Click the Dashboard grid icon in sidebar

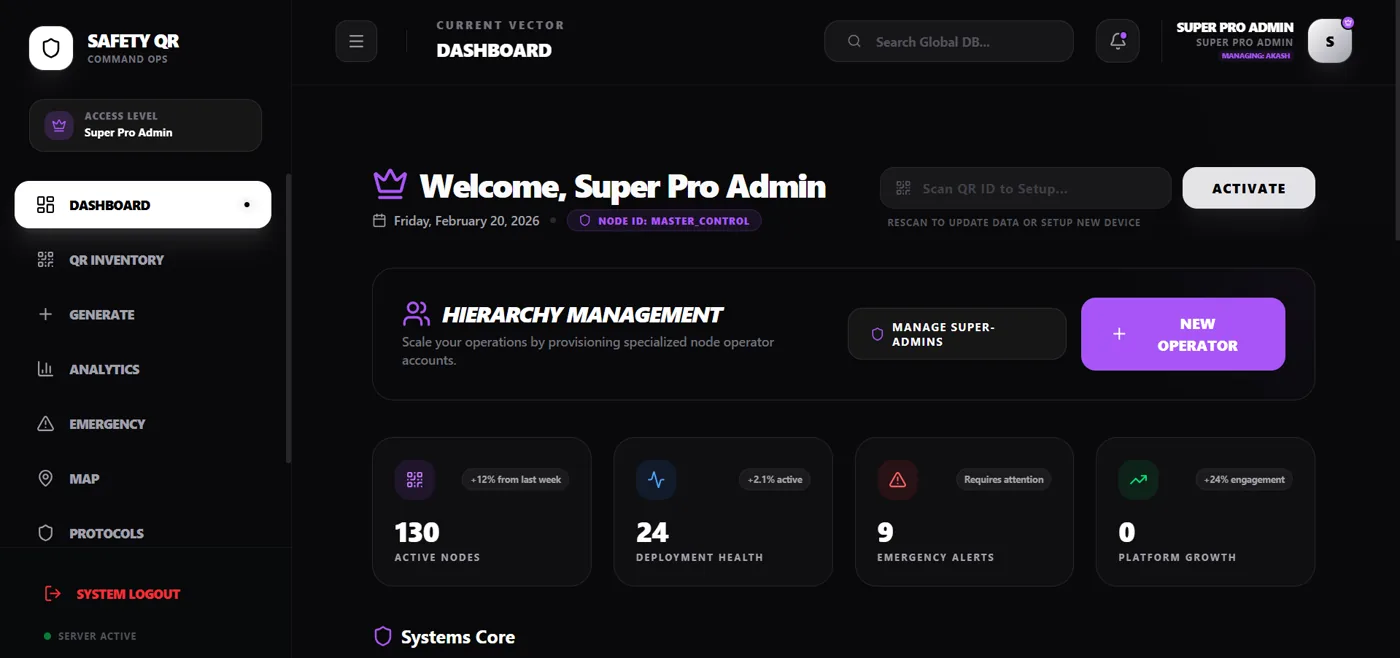pyautogui.click(x=46, y=205)
